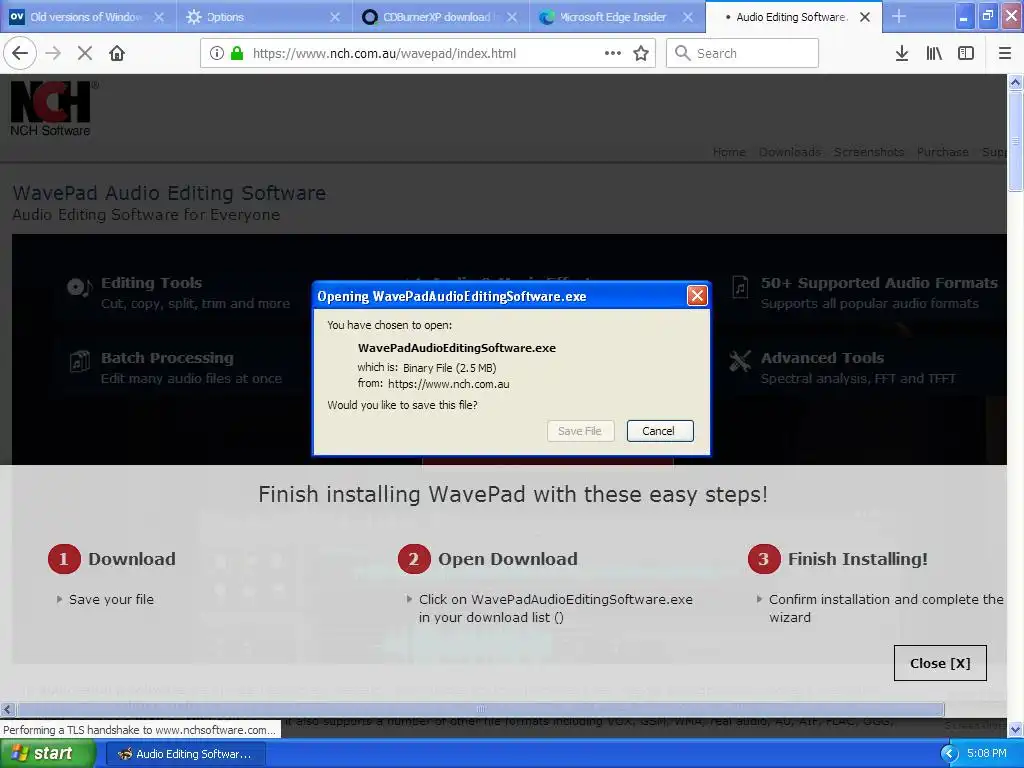The height and width of the screenshot is (768, 1024).
Task: Click the Batch Processing feature icon
Action: tap(80, 361)
